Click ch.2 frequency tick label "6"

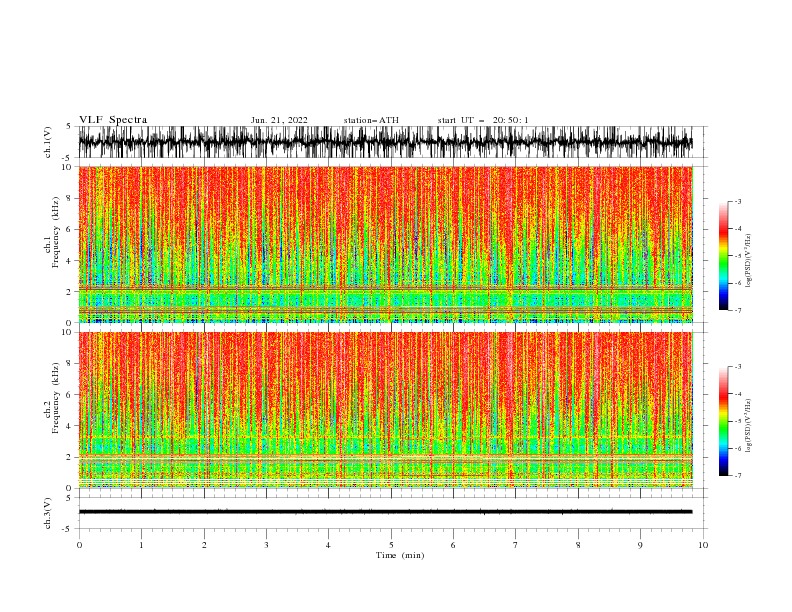(x=70, y=395)
